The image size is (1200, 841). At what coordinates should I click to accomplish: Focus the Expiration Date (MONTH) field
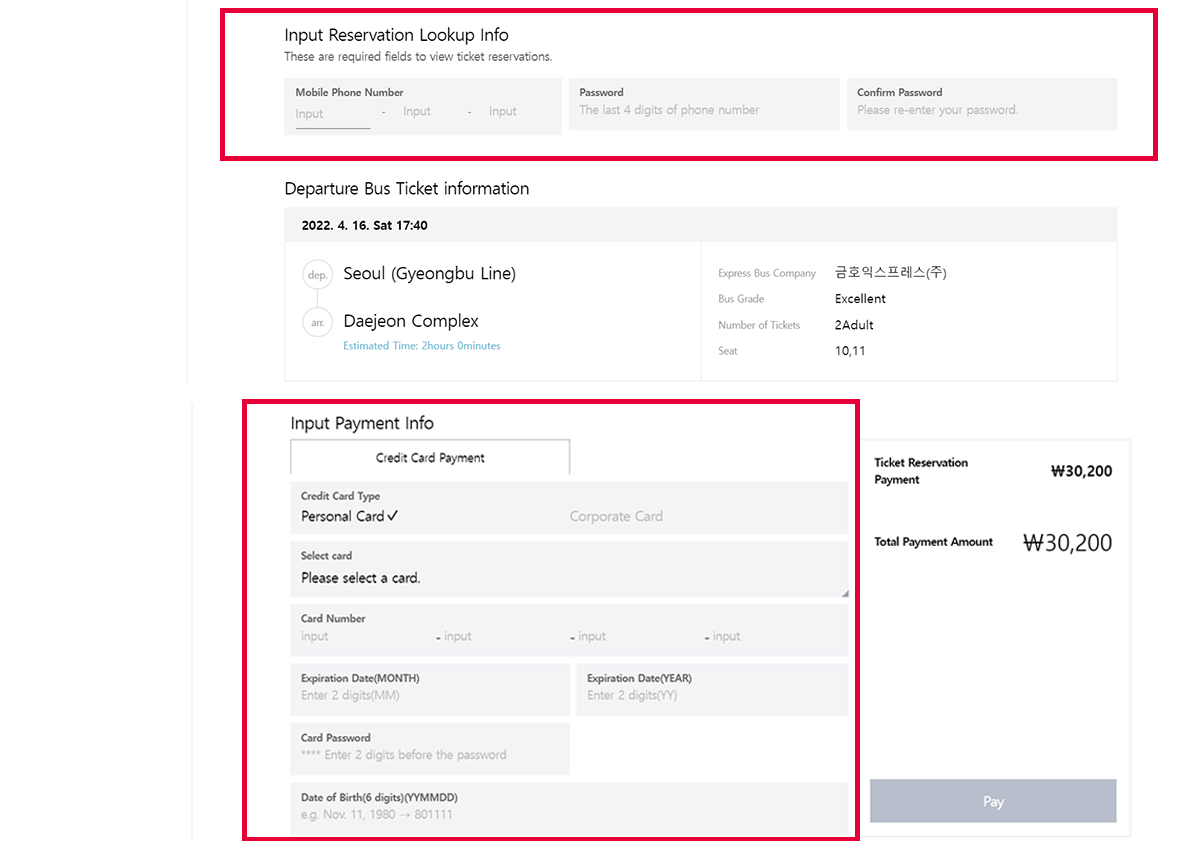pos(430,689)
